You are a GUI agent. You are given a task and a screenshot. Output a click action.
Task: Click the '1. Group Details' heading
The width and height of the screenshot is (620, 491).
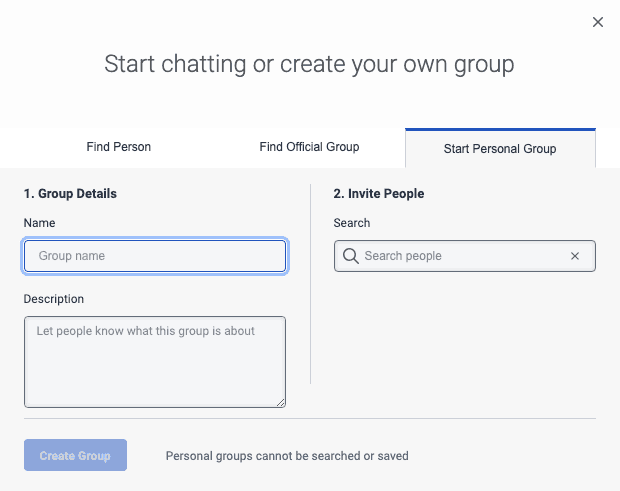(70, 194)
